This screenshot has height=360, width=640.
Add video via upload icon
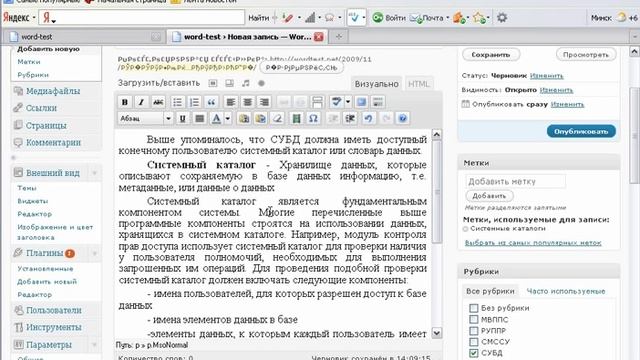tap(229, 83)
